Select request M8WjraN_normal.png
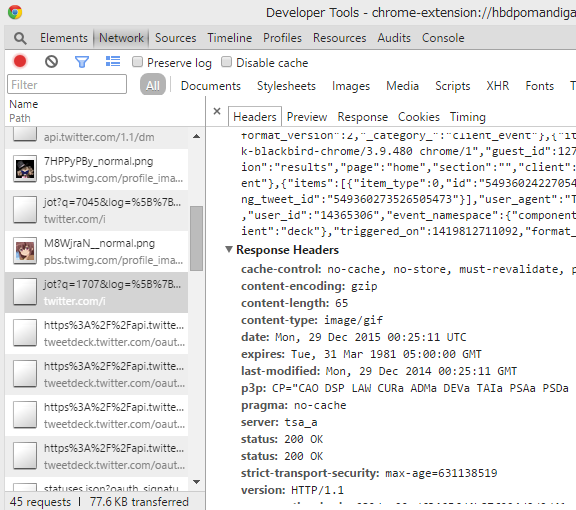 point(97,252)
